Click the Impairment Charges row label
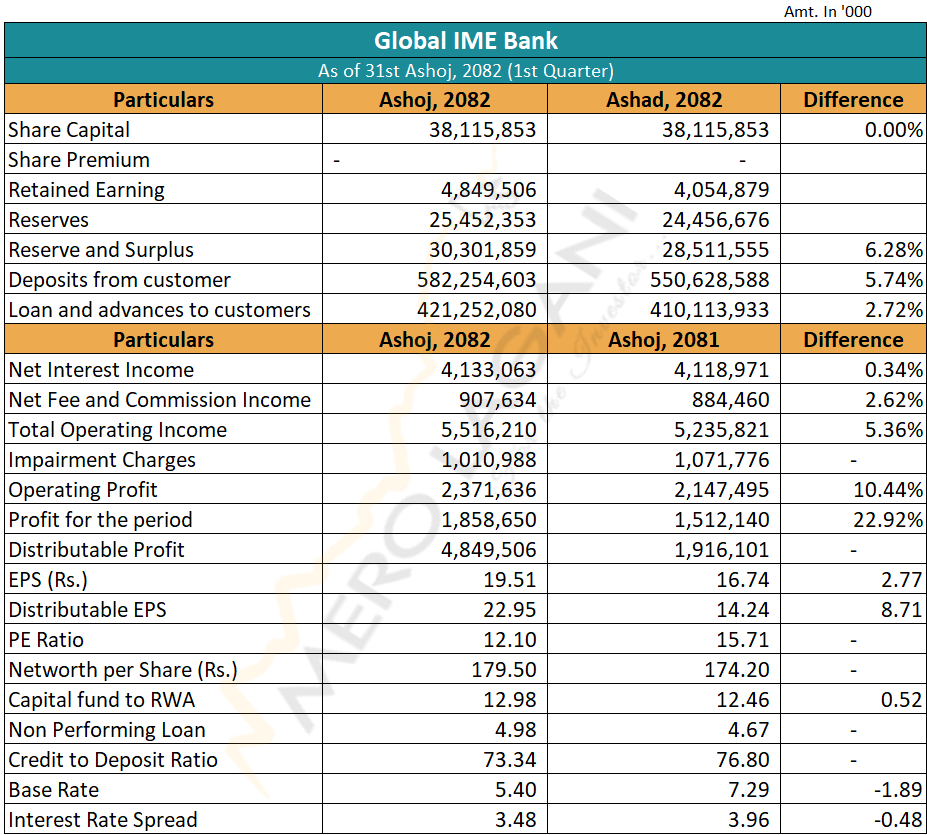Viewport: 927px width, 835px height. [x=102, y=460]
